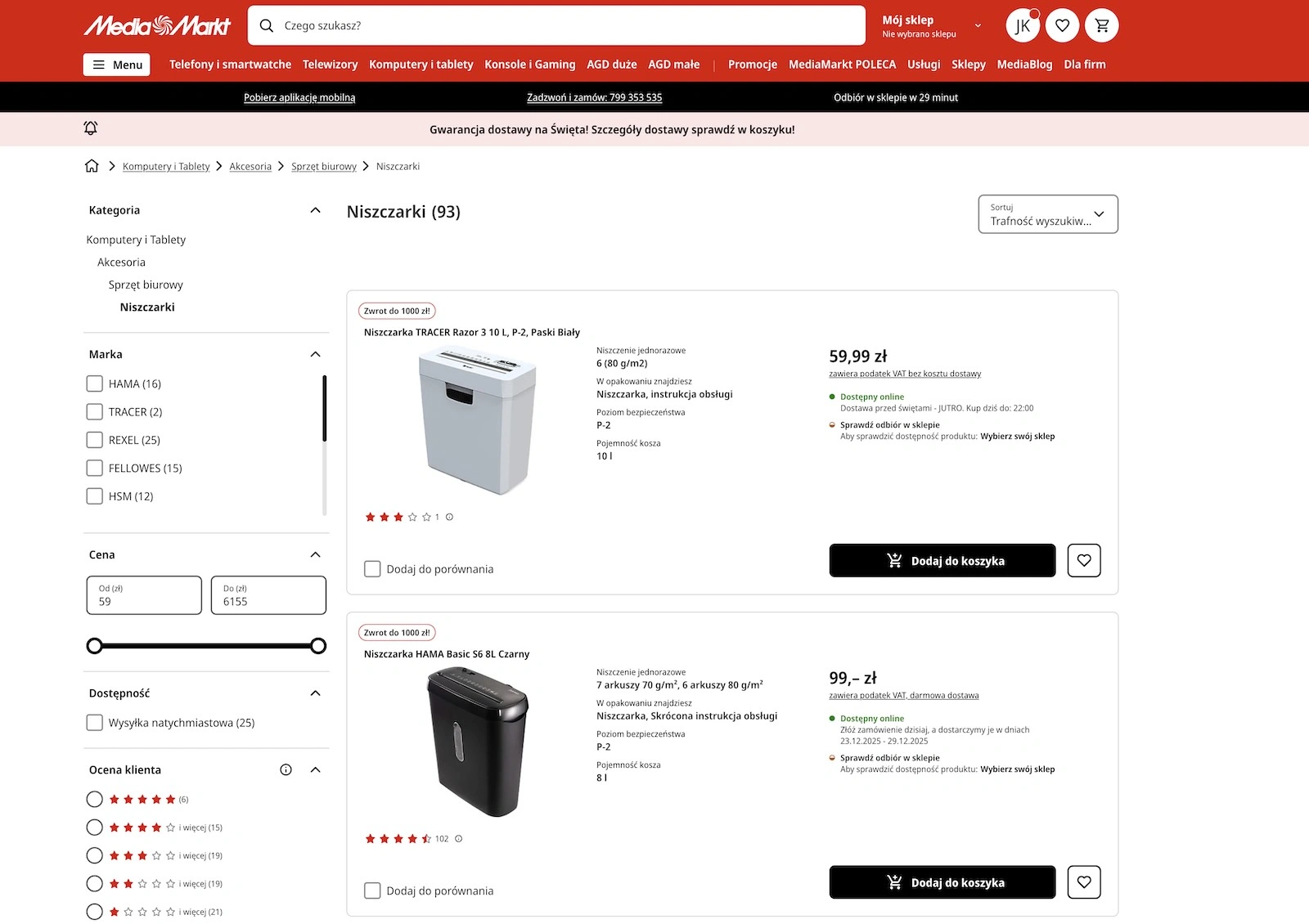Open the Promocje menu item
Image resolution: width=1309 pixels, height=924 pixels.
pyautogui.click(x=753, y=65)
